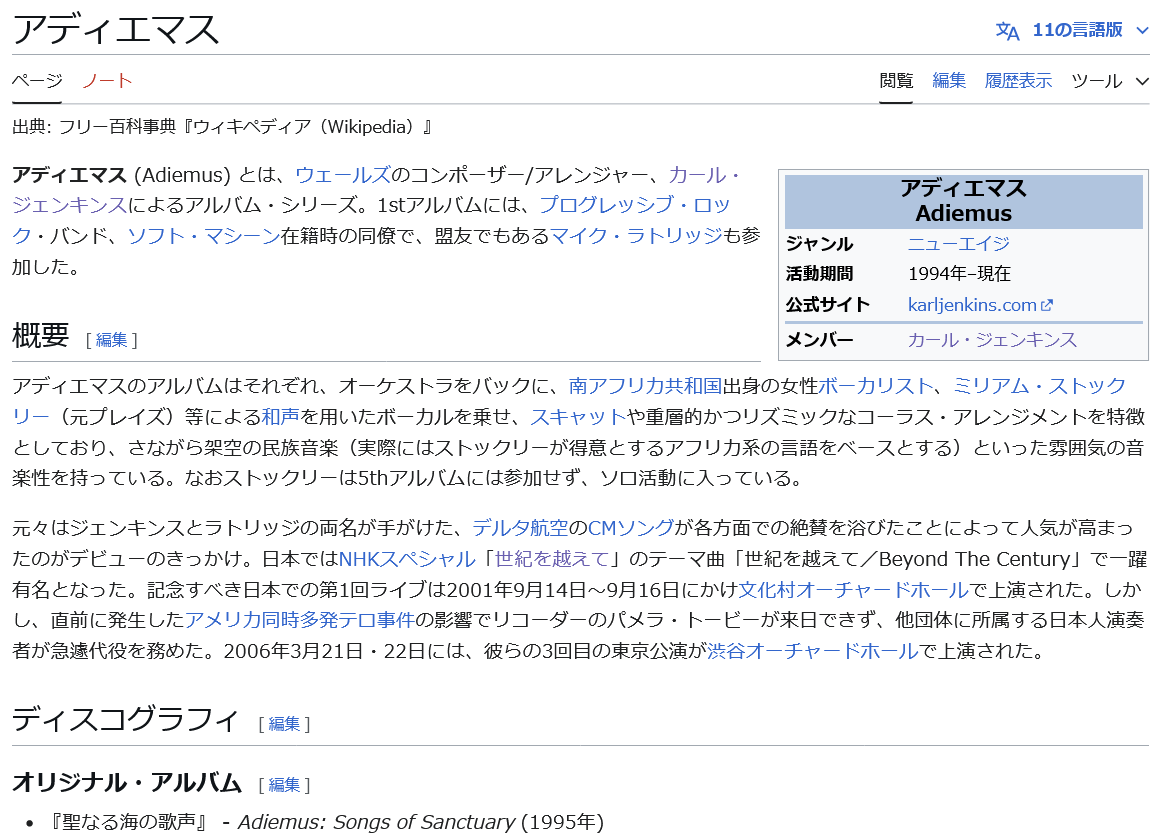1161x837 pixels.
Task: Expand the ツール menu
Action: (1109, 81)
